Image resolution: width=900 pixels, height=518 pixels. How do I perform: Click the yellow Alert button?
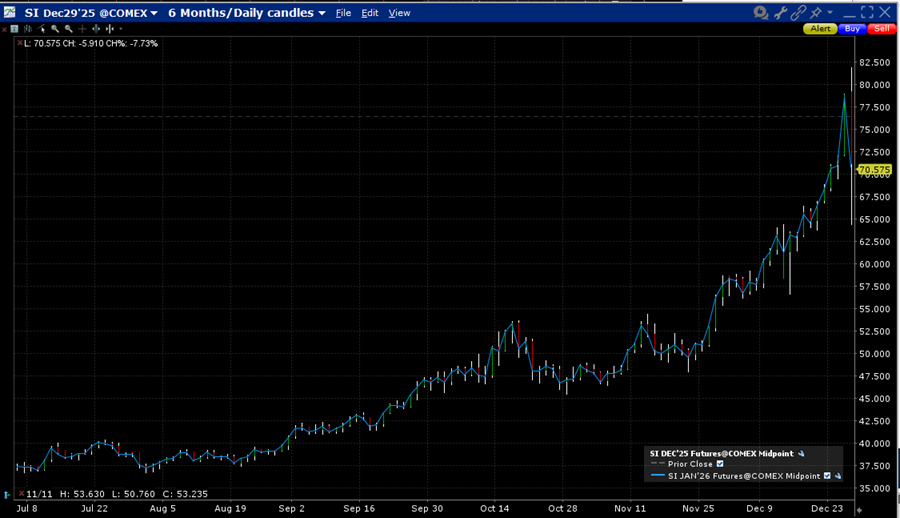[x=820, y=29]
